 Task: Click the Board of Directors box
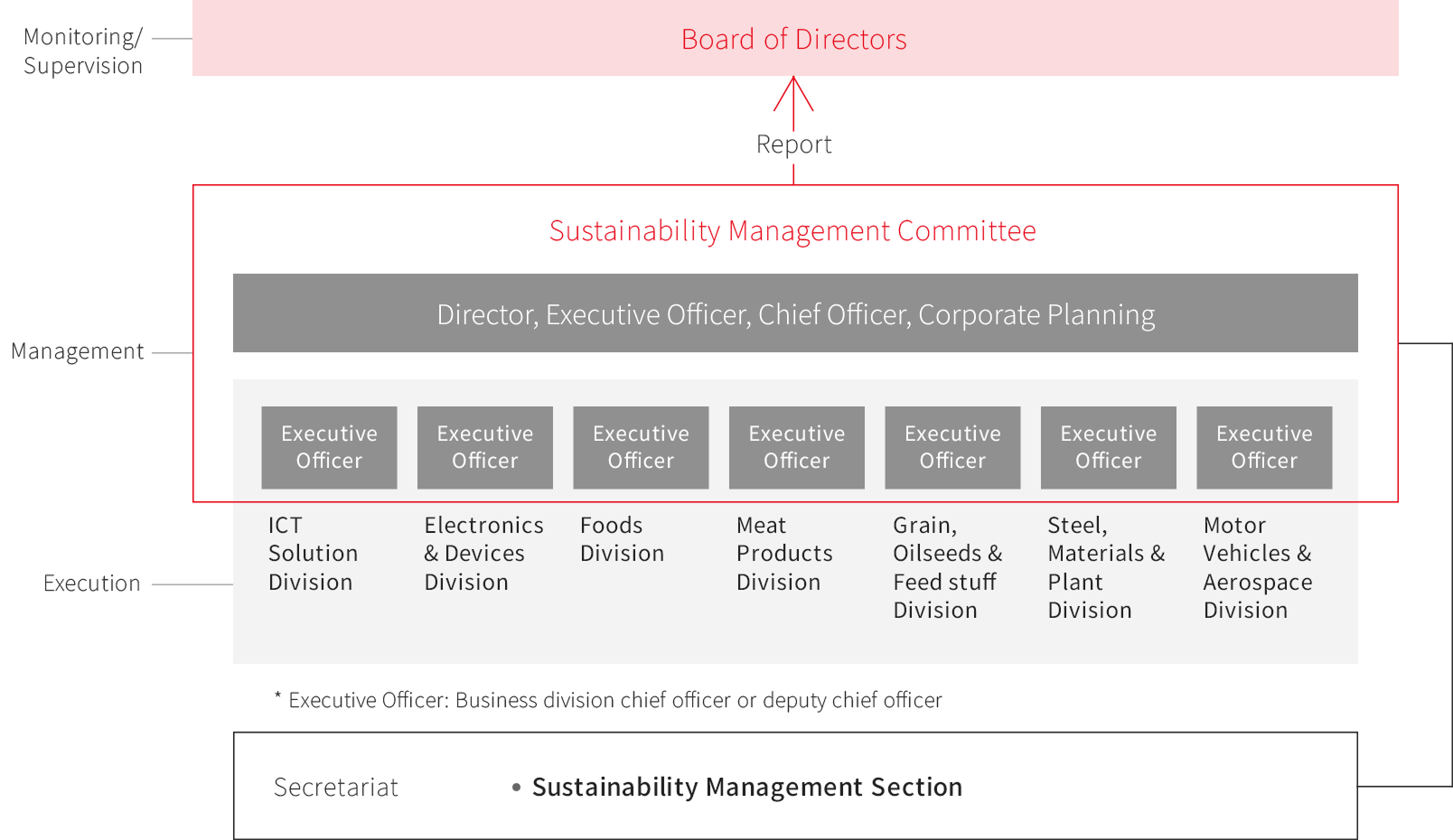pyautogui.click(x=794, y=39)
